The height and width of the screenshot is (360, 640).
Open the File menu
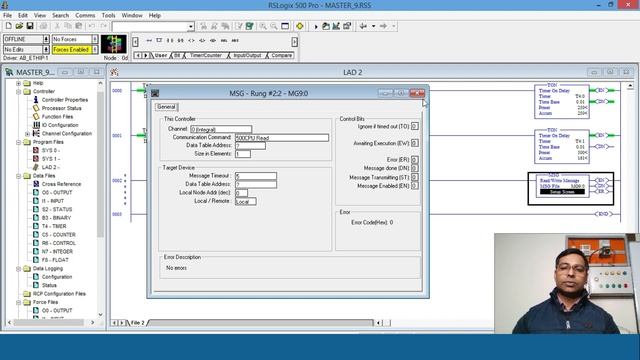click(x=7, y=16)
